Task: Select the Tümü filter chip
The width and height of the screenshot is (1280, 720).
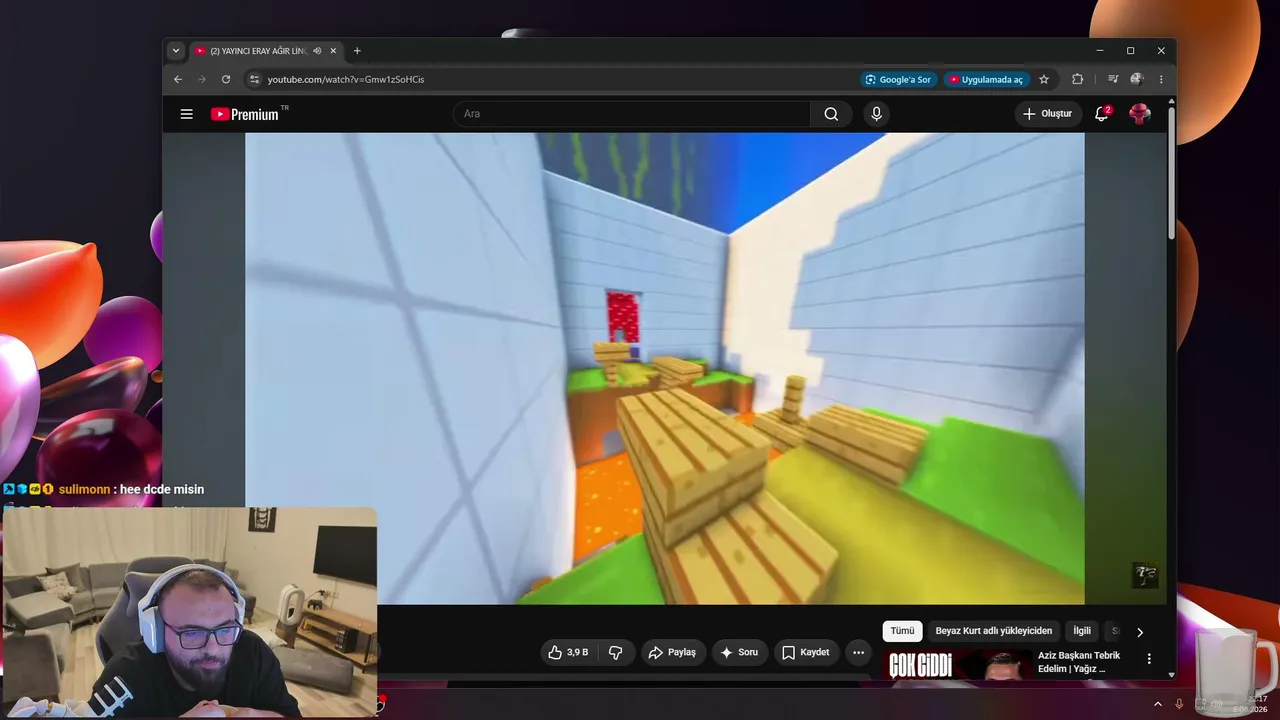Action: click(902, 631)
